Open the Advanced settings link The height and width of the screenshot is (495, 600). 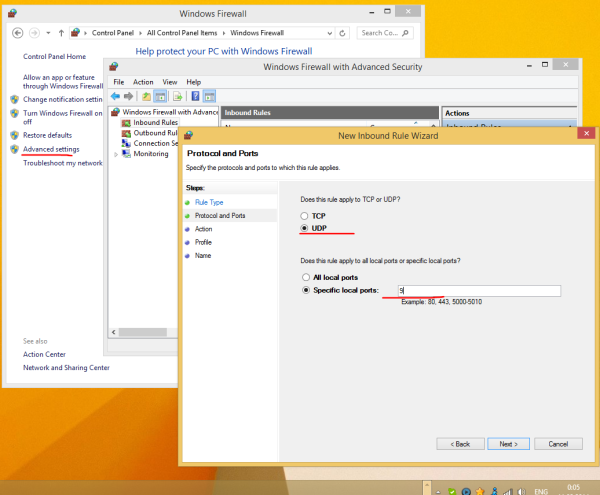[51, 149]
